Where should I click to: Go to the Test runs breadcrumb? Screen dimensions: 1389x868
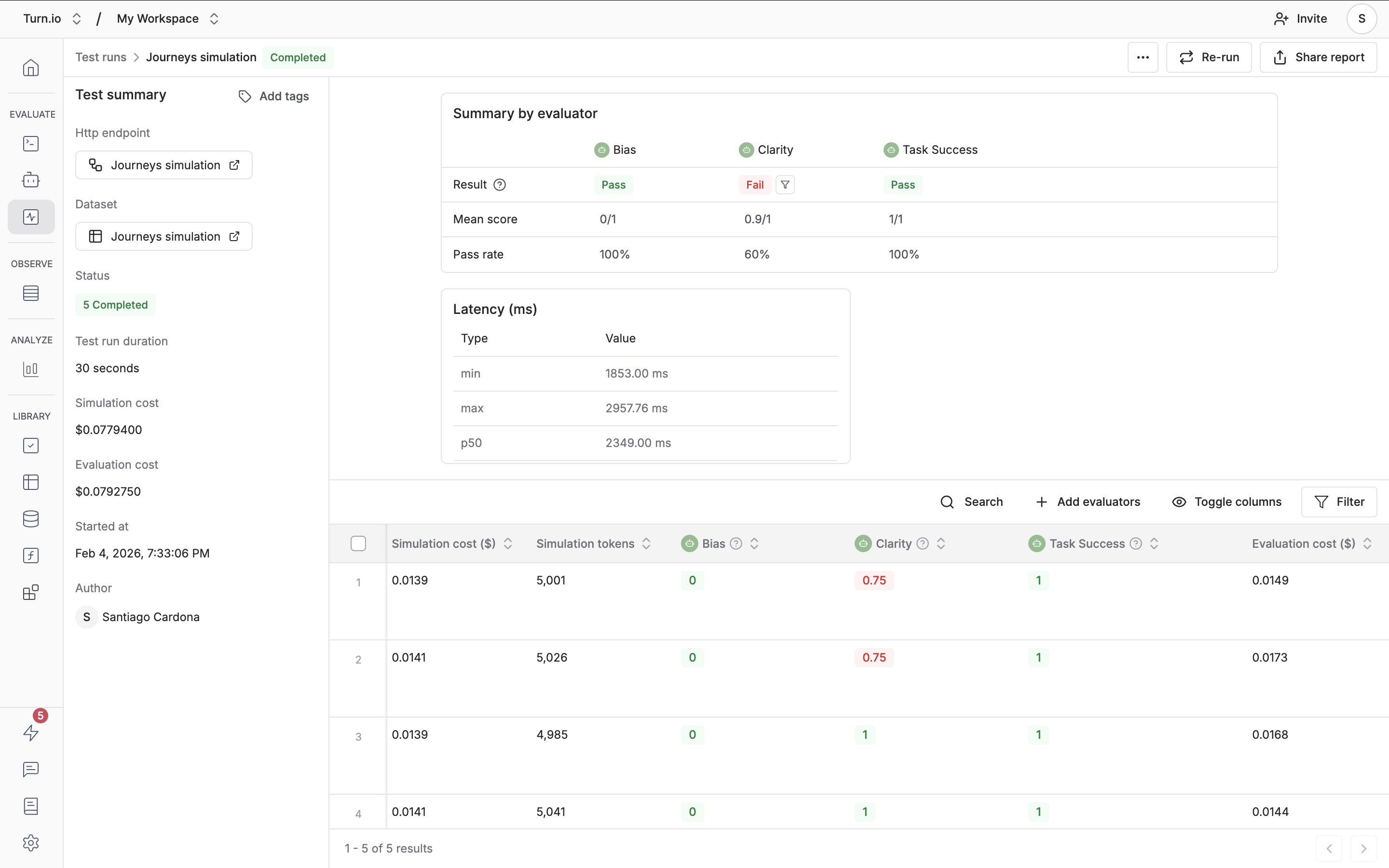point(101,57)
